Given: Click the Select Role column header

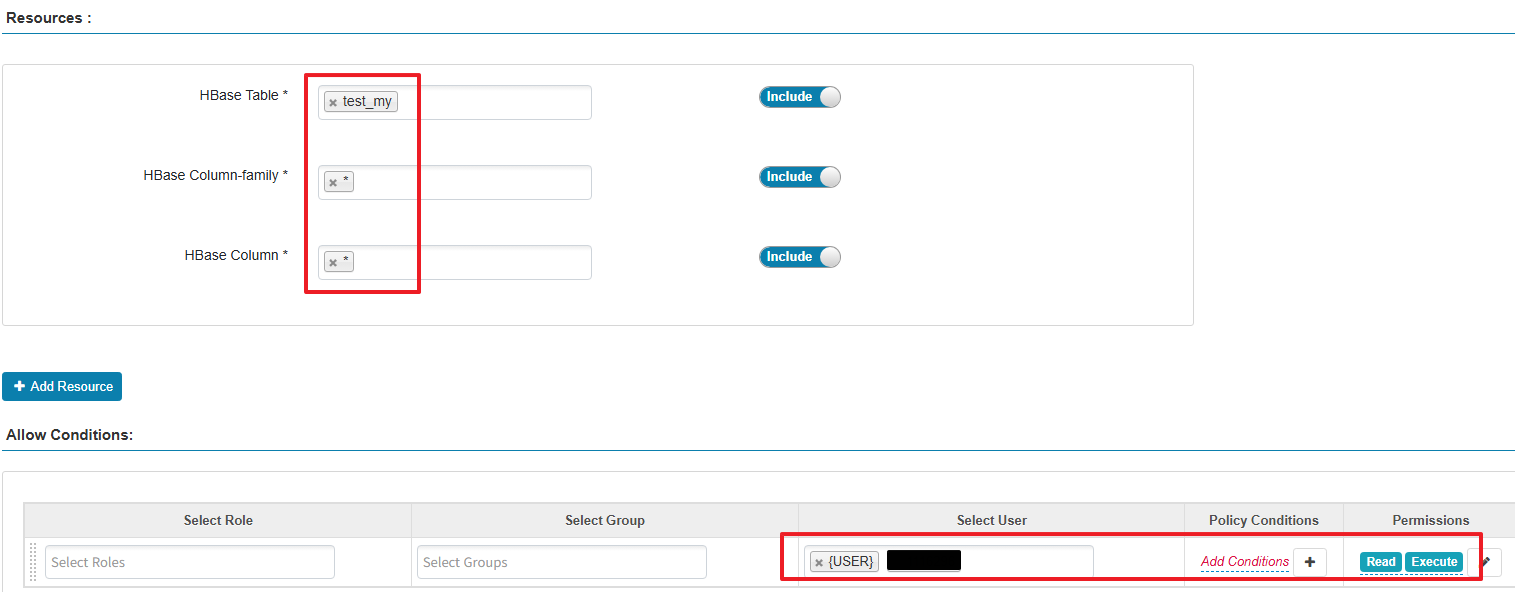Looking at the screenshot, I should click(218, 520).
